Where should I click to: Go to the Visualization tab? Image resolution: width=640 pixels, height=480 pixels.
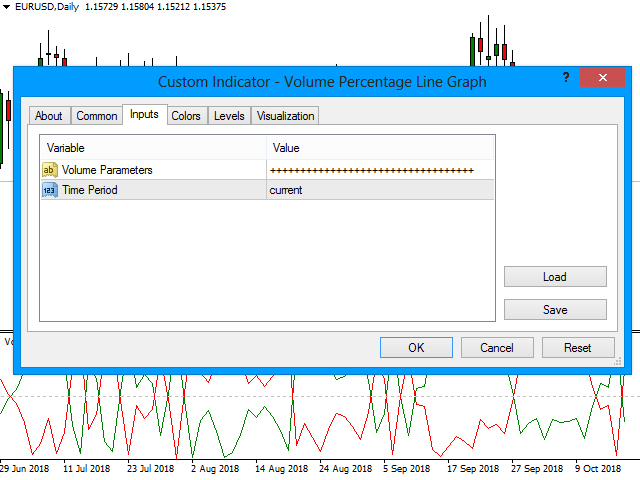(286, 116)
